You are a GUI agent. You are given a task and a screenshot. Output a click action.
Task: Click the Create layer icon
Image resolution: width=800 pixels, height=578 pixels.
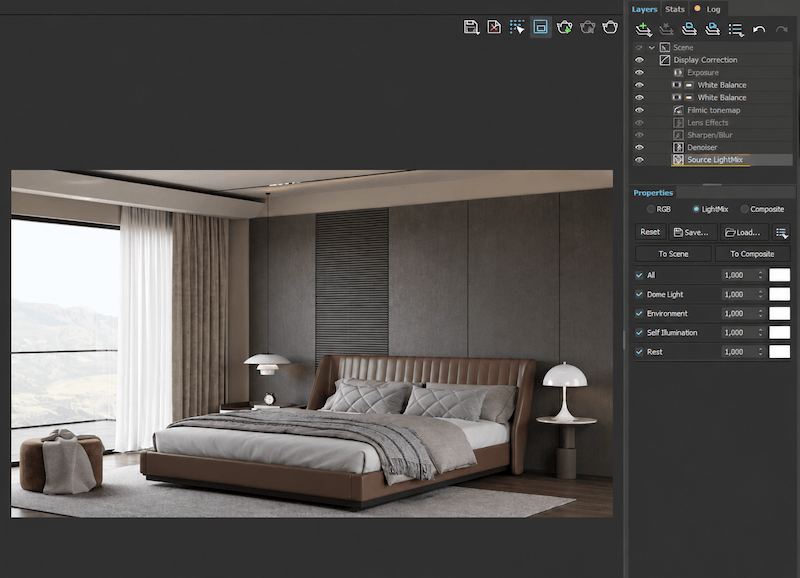coord(643,30)
